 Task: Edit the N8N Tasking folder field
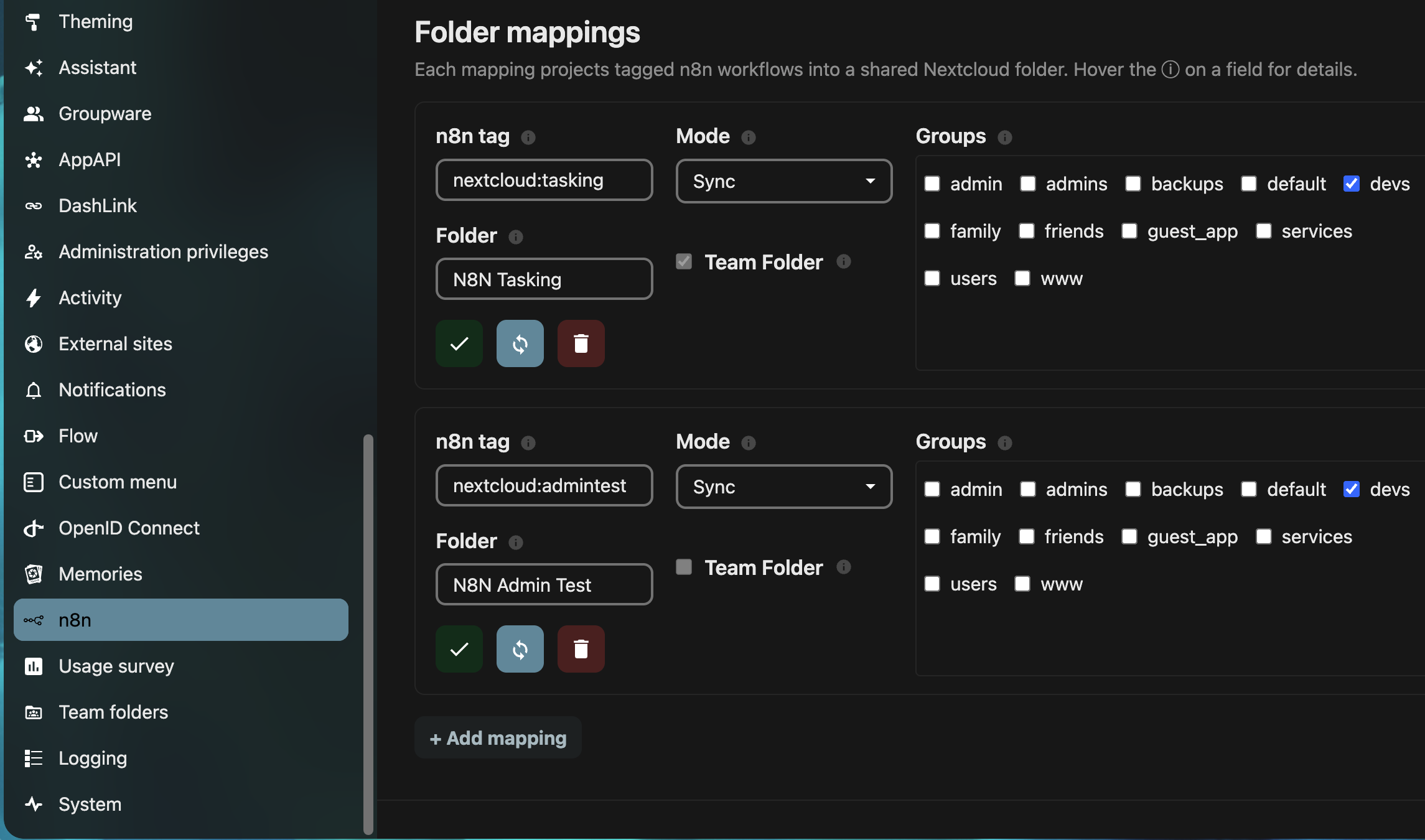point(544,279)
